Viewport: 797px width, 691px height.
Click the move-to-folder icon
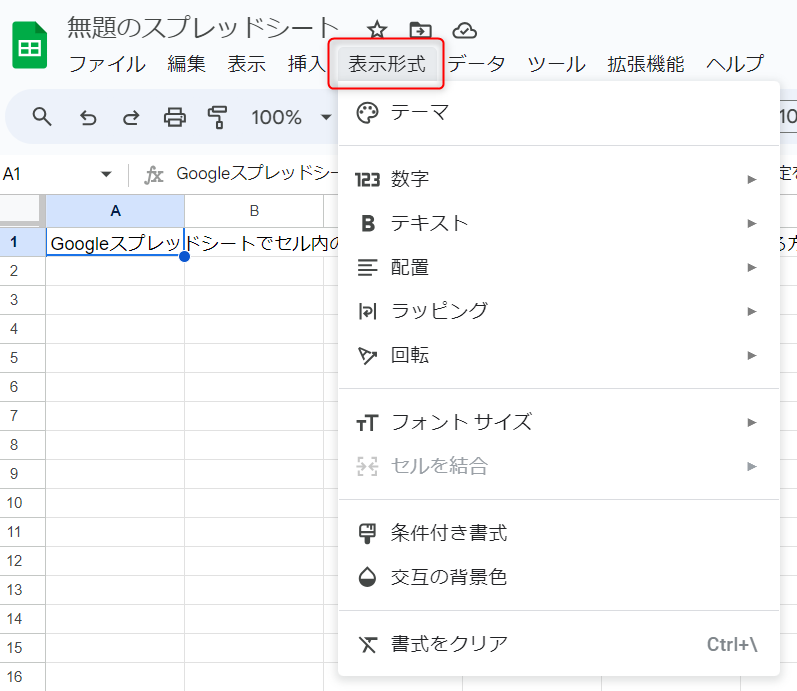point(420,31)
